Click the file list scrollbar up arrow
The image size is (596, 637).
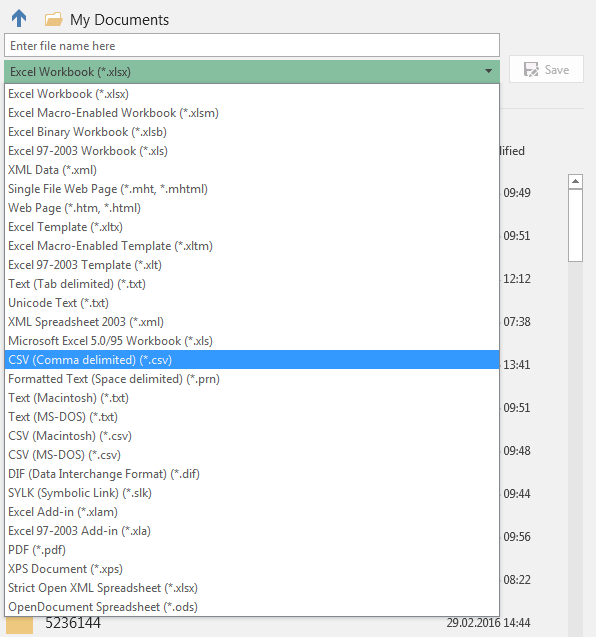(x=575, y=182)
